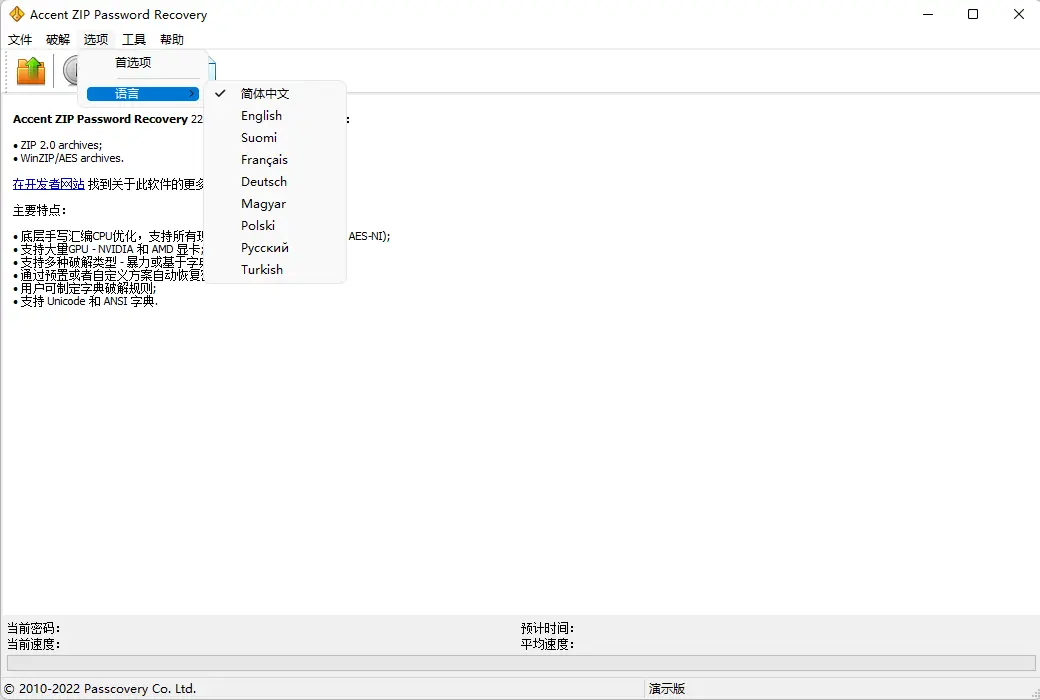Click the Accent ZIP app logo in title bar

coord(17,14)
